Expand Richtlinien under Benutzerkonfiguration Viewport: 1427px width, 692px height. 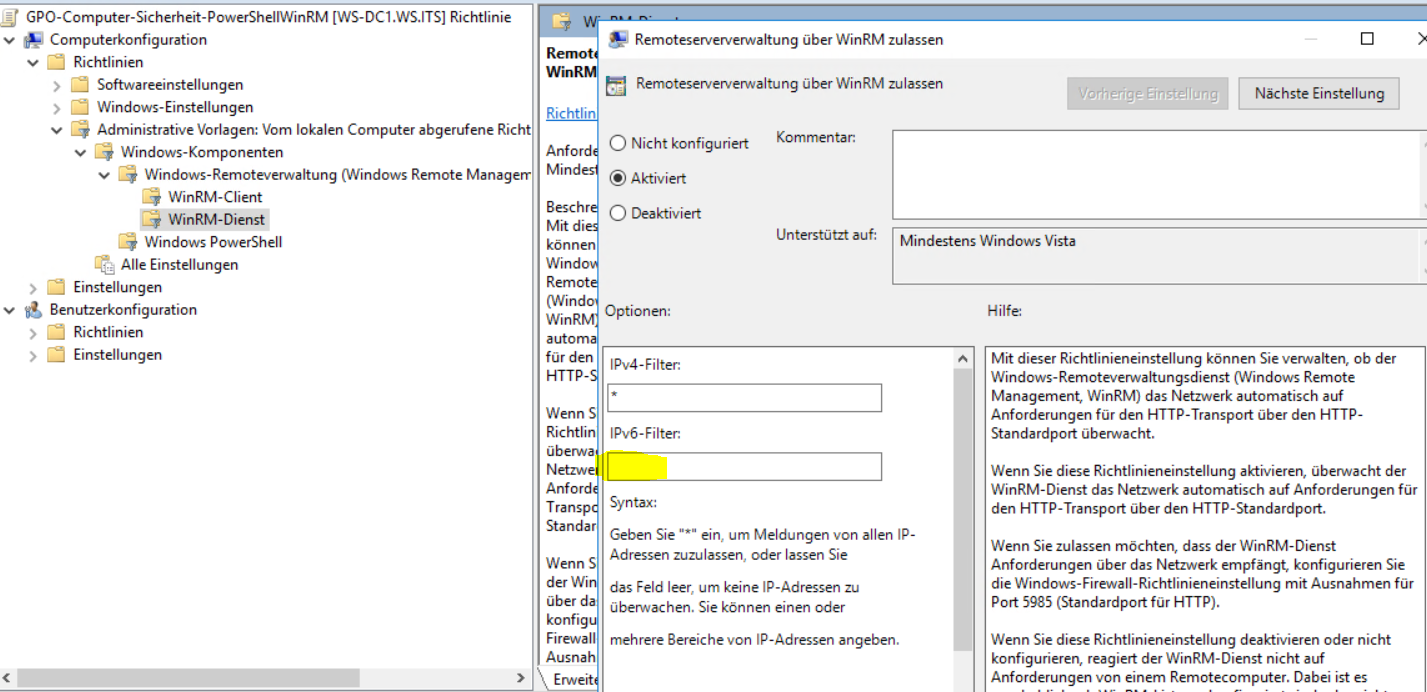pos(34,333)
